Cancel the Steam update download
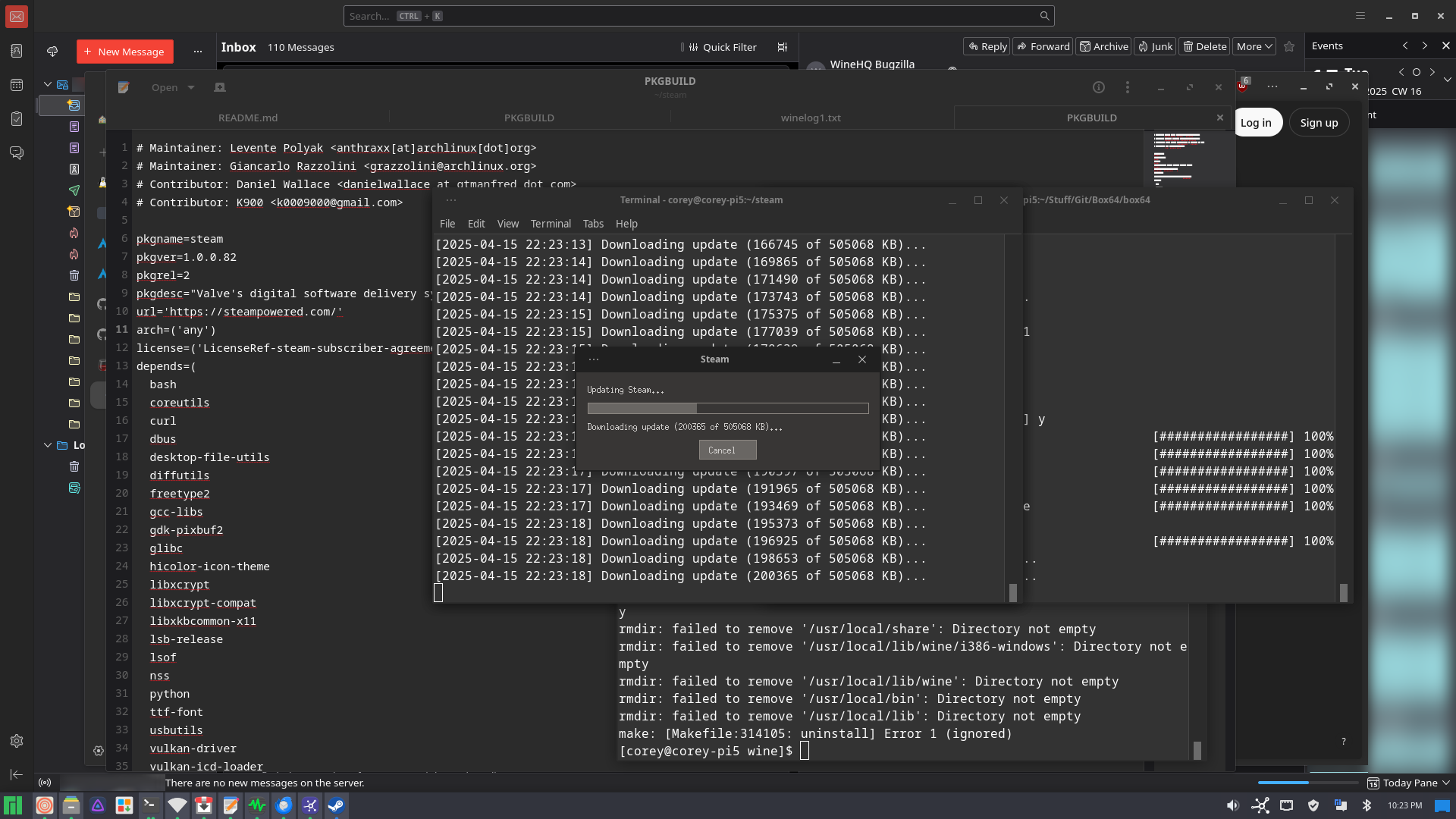The height and width of the screenshot is (819, 1456). pos(726,450)
